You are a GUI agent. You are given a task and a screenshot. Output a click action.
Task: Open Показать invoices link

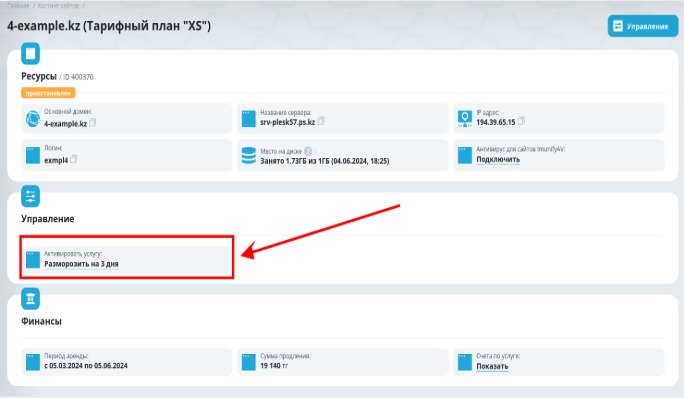[492, 366]
